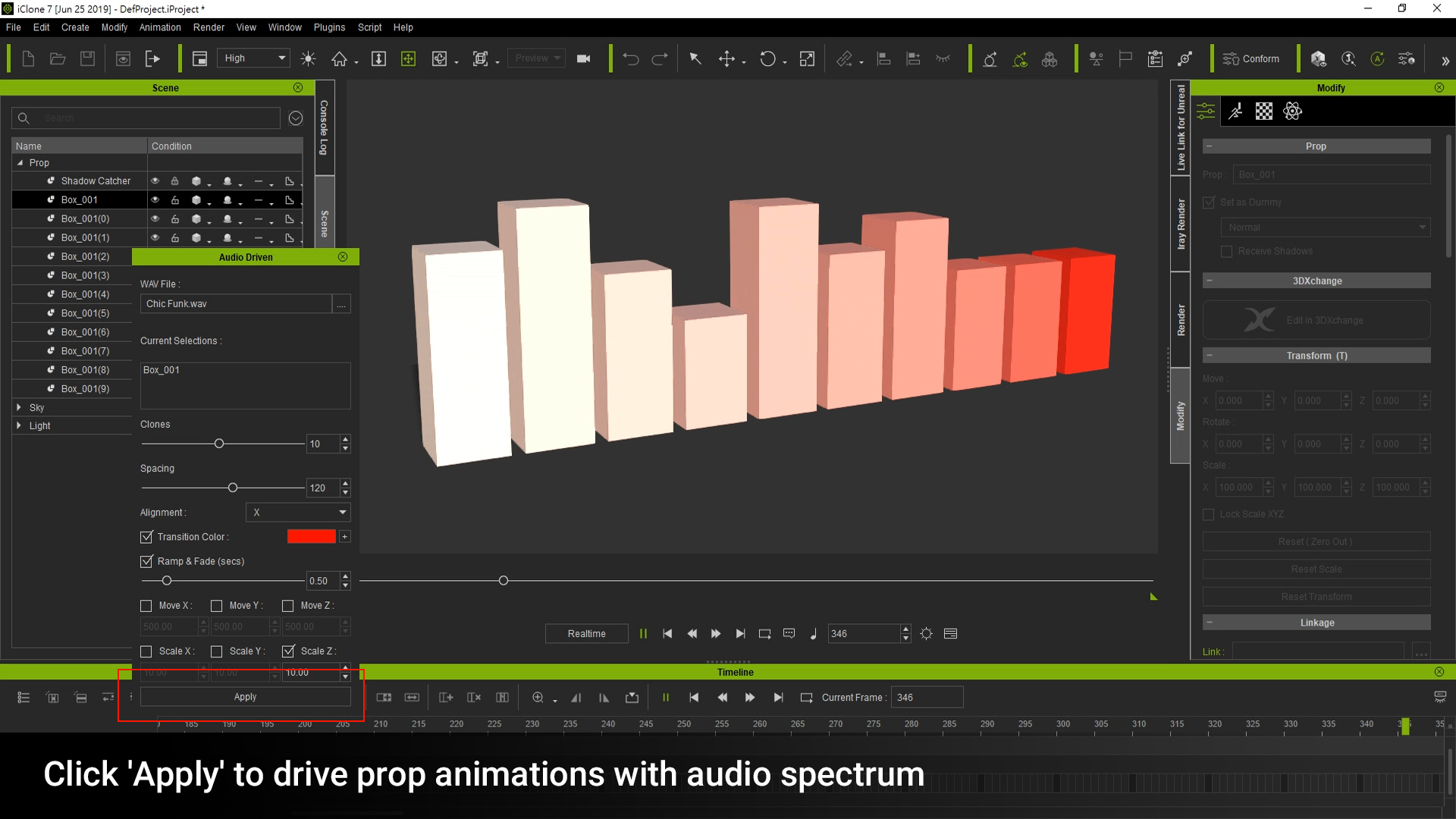
Task: Click the Redo arrow icon
Action: click(660, 58)
